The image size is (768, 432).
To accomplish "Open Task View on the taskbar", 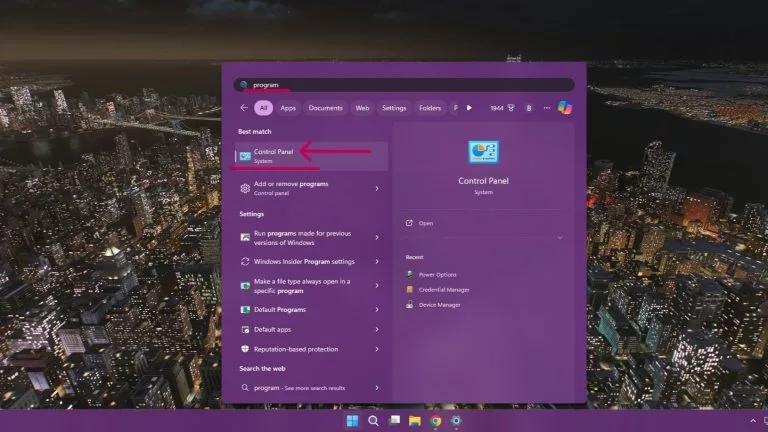I will coord(394,420).
